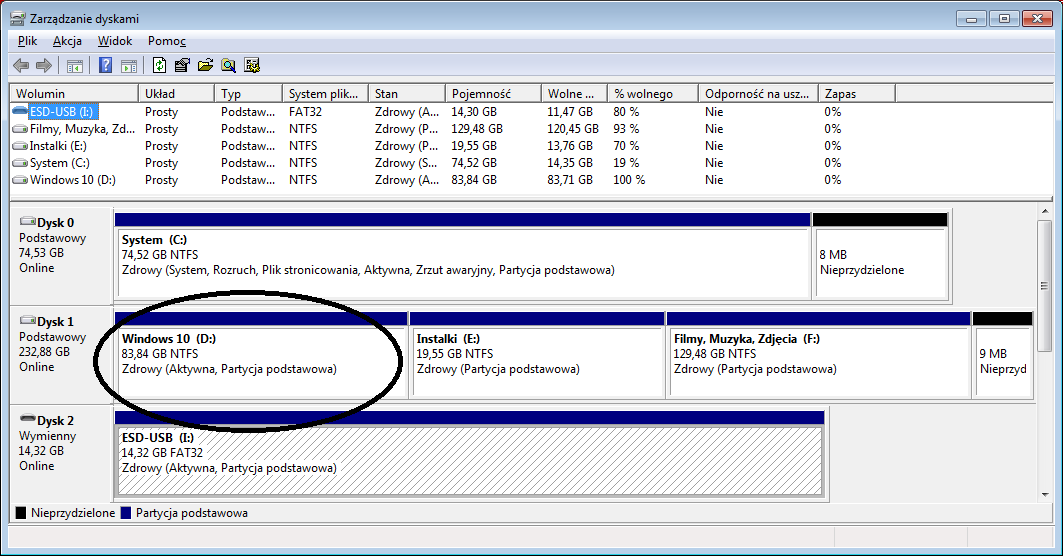1063x556 pixels.
Task: Open the Plik menu
Action: [27, 41]
